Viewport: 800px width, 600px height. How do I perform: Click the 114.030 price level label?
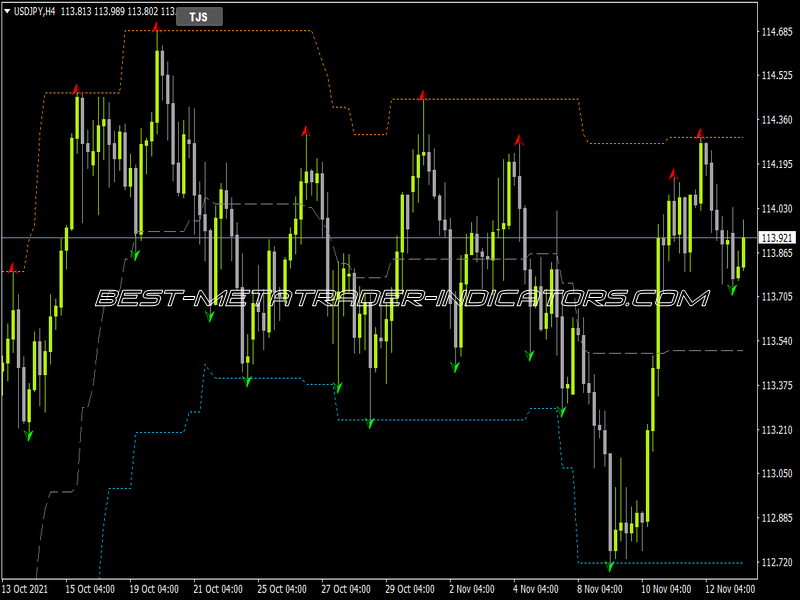pos(777,209)
